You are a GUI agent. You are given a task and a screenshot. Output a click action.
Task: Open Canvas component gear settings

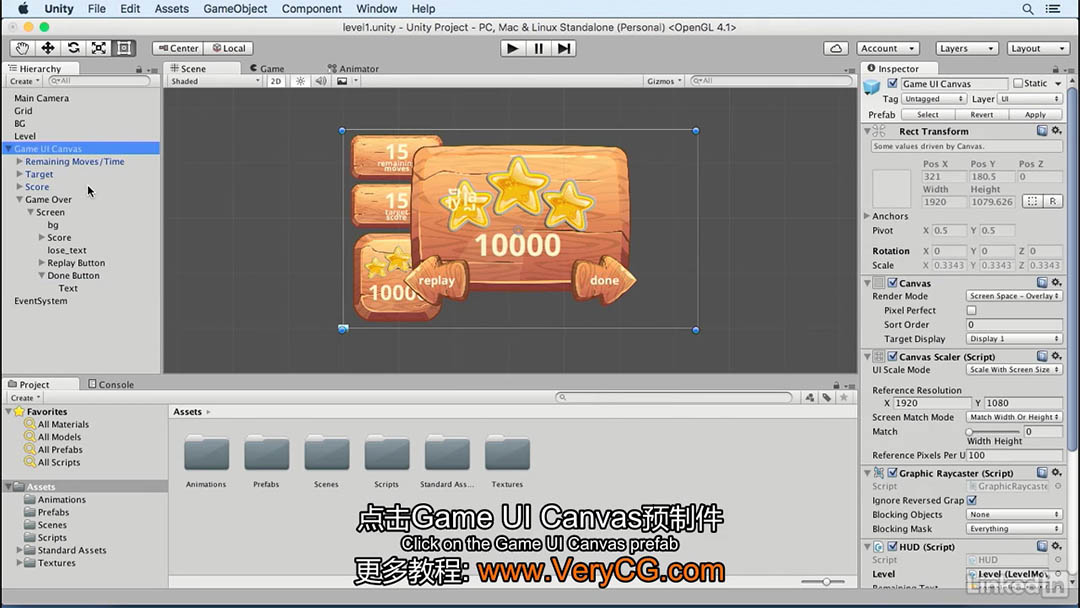point(1057,282)
